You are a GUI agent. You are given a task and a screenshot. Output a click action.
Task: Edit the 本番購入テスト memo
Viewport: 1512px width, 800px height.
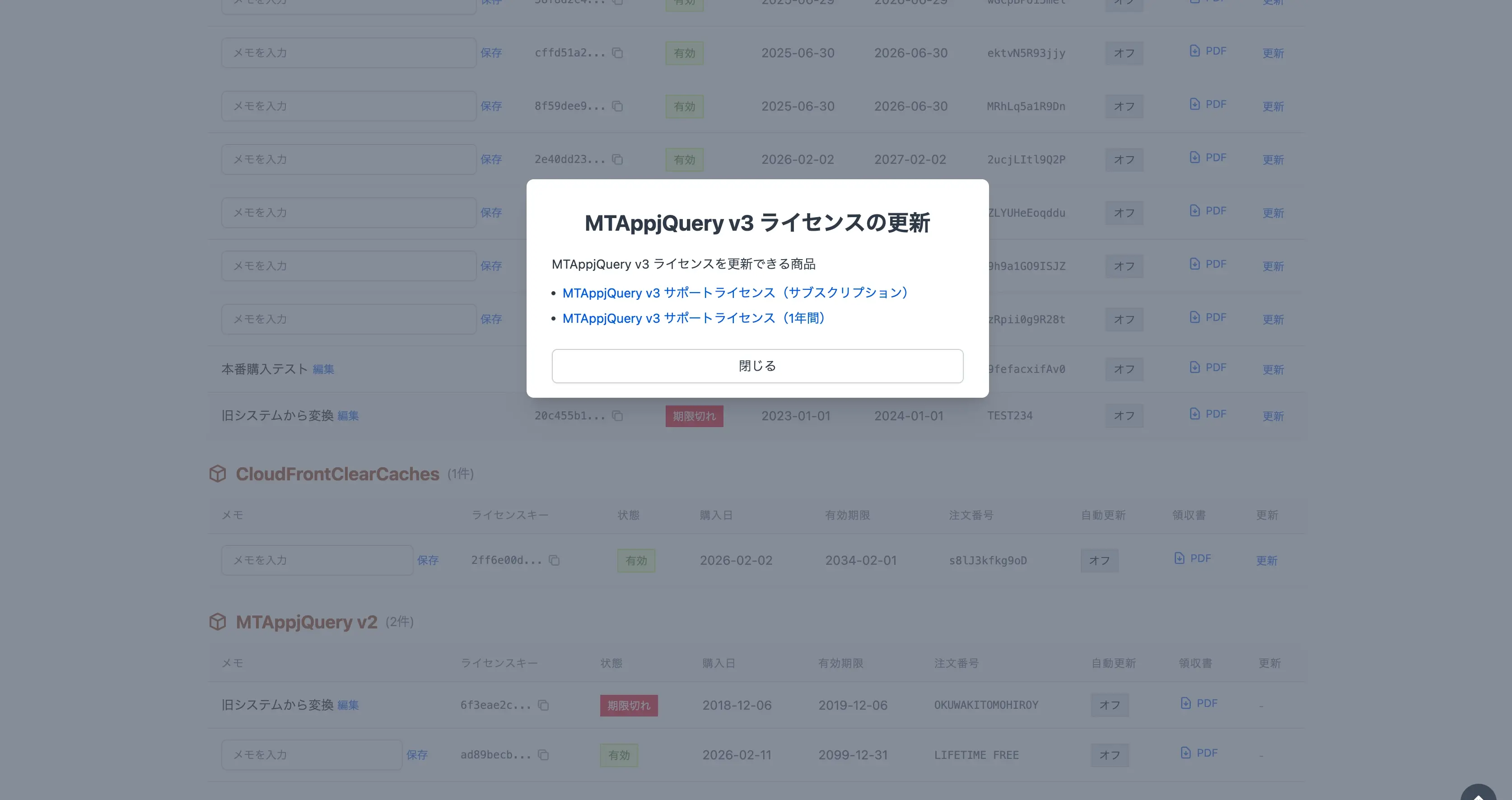[x=323, y=369]
